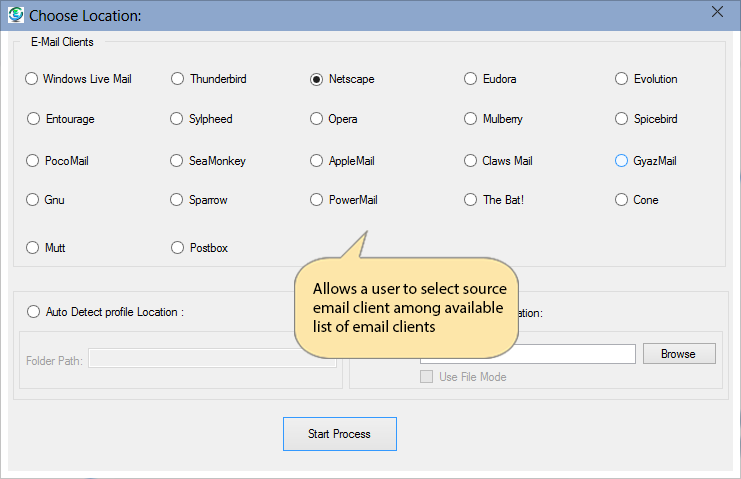Select the Netscape radio option

(x=317, y=79)
